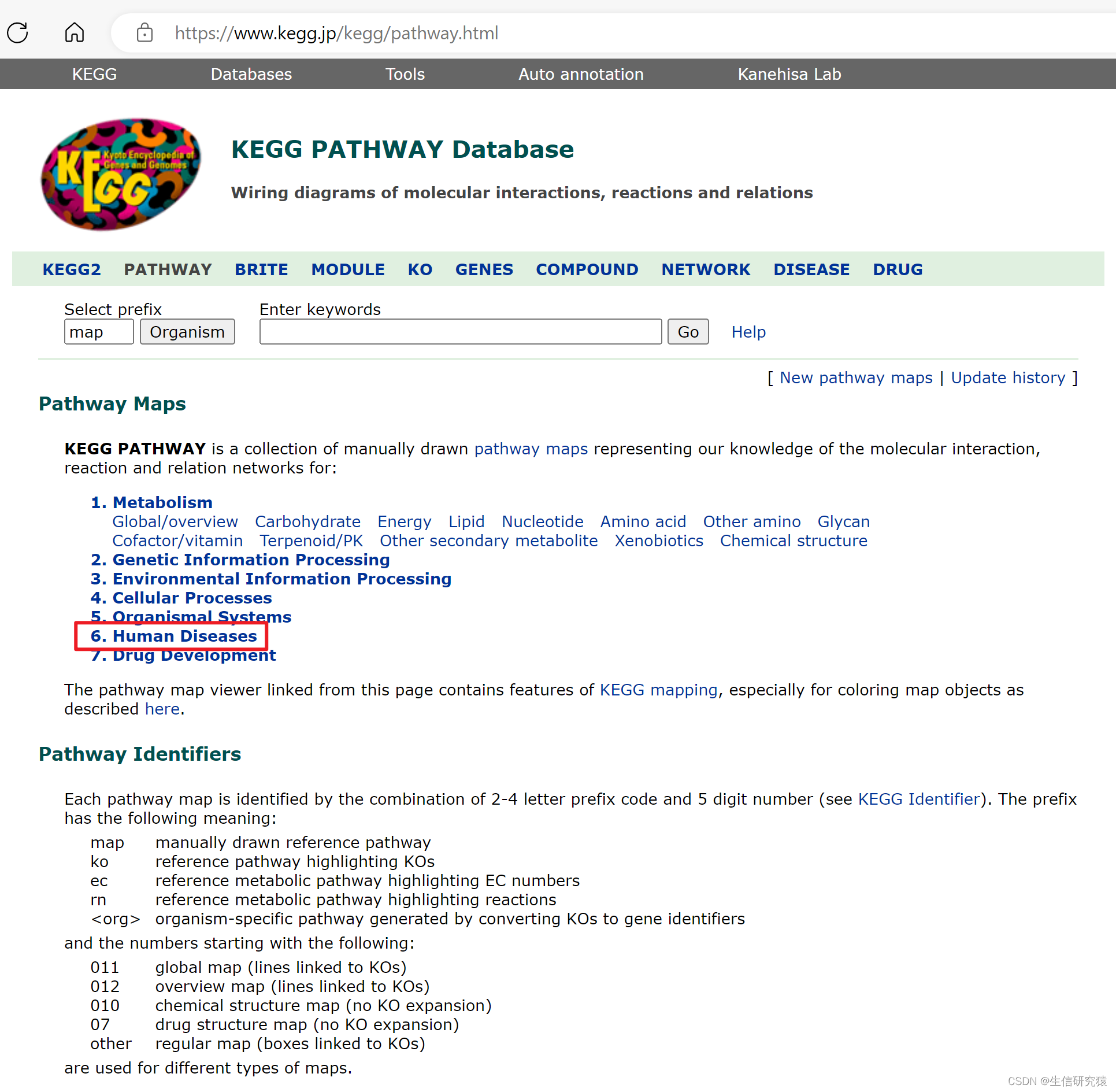Click the map prefix input box
The image size is (1116, 1092).
pyautogui.click(x=98, y=332)
